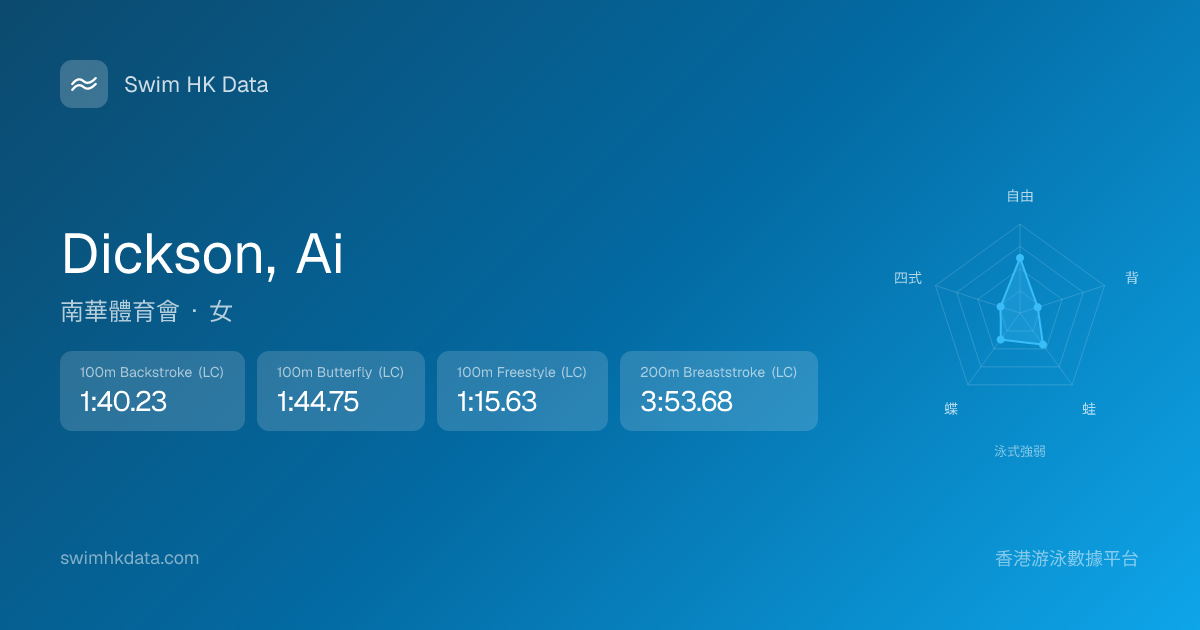Click the 自由 freestyle label on radar chart

coord(1020,197)
